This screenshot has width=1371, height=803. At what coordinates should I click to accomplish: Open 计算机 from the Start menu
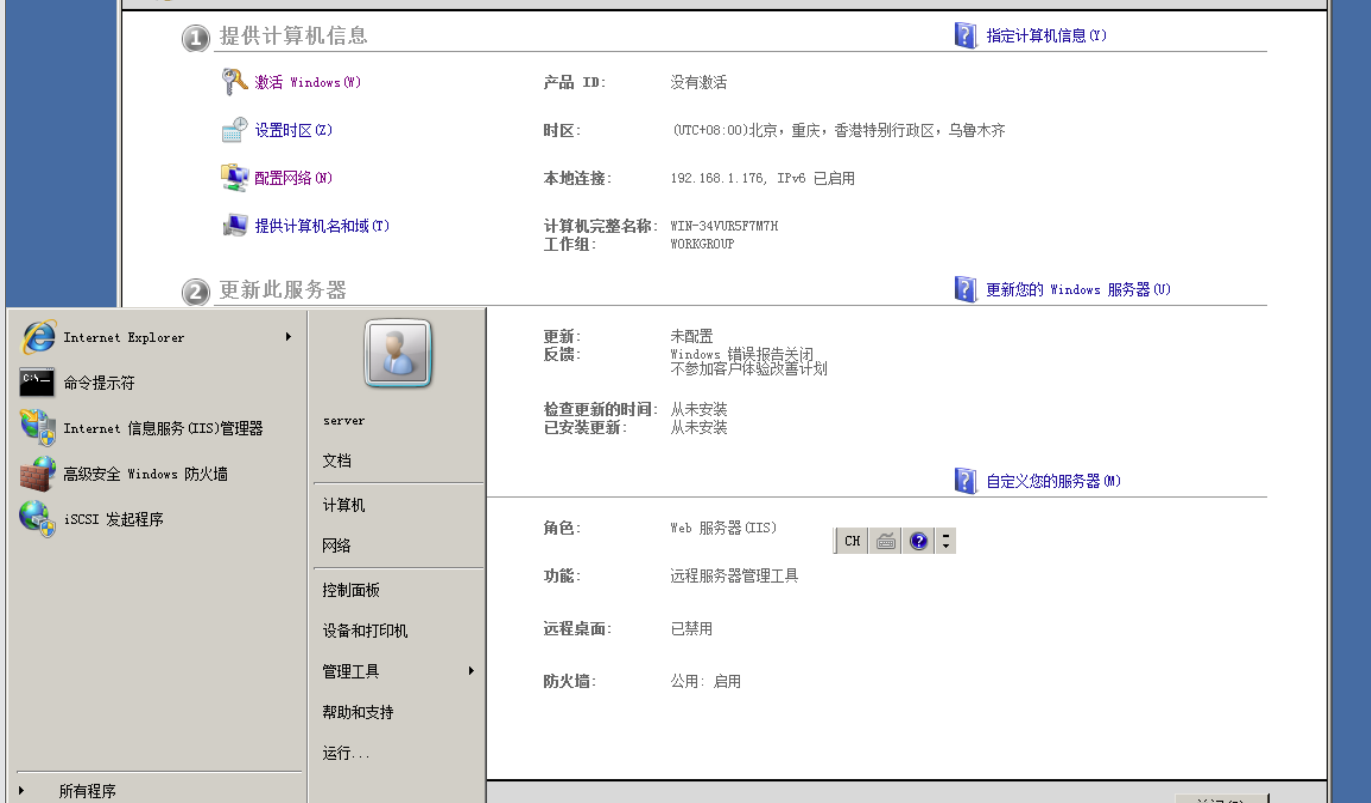[398, 505]
